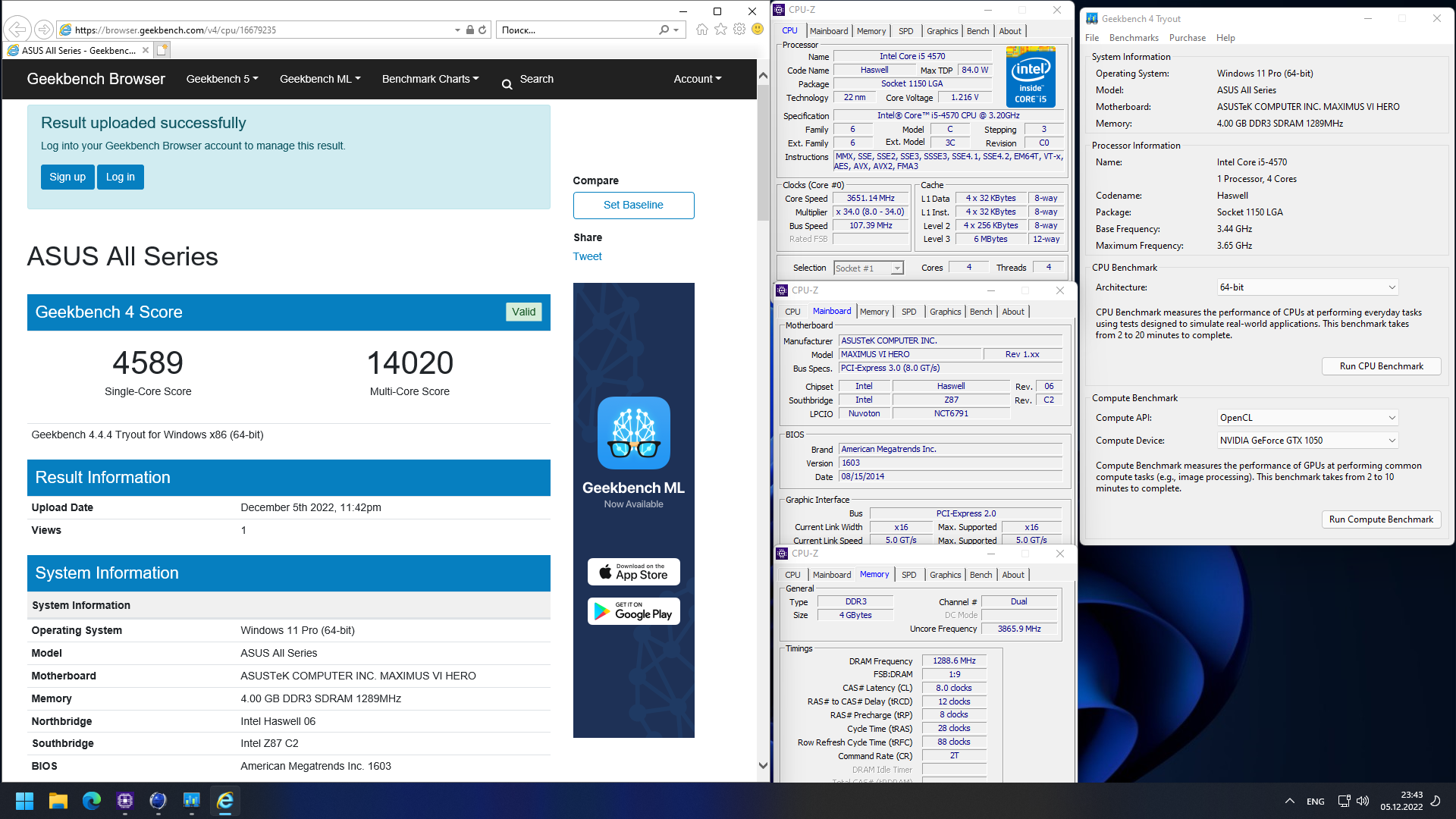
Task: Expand the Geekbench 5 dropdown menu
Action: coord(222,79)
